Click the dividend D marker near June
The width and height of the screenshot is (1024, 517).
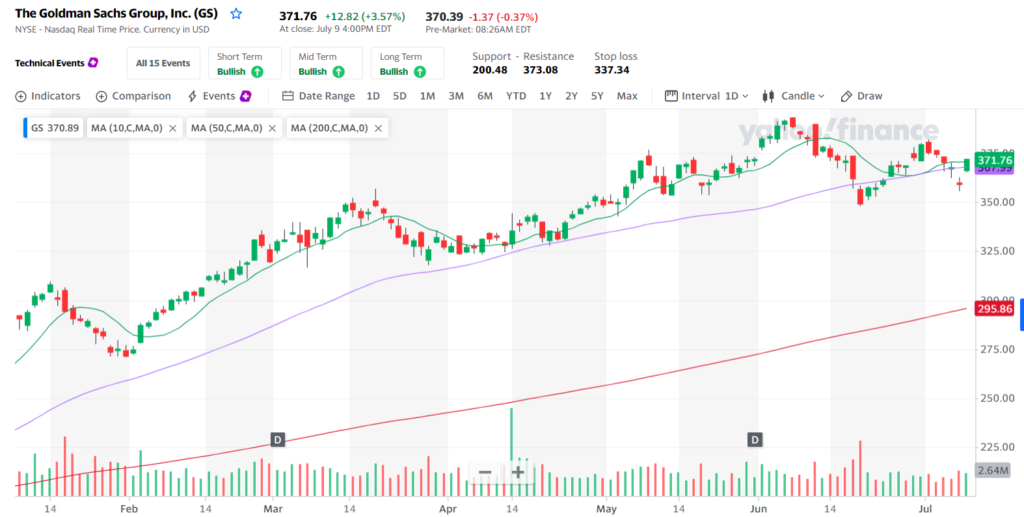(x=755, y=440)
